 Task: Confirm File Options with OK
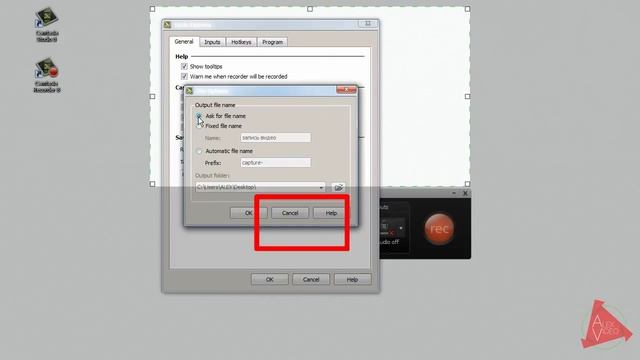pos(249,213)
